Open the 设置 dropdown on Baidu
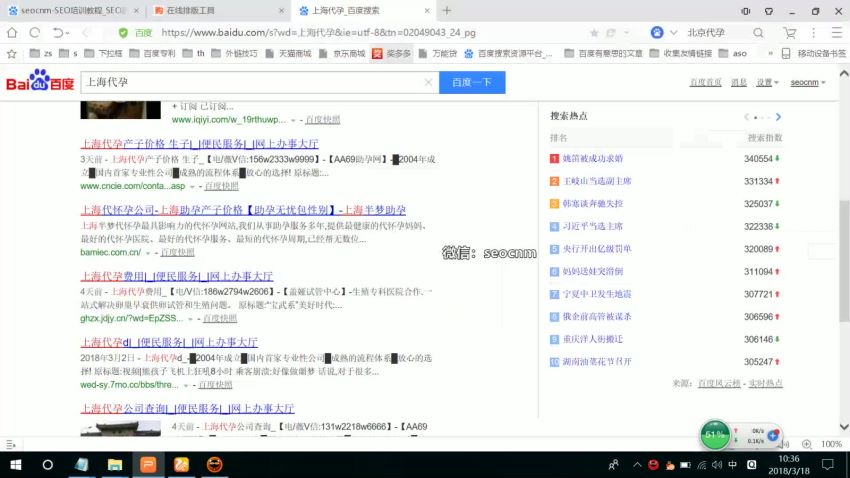 click(x=767, y=82)
